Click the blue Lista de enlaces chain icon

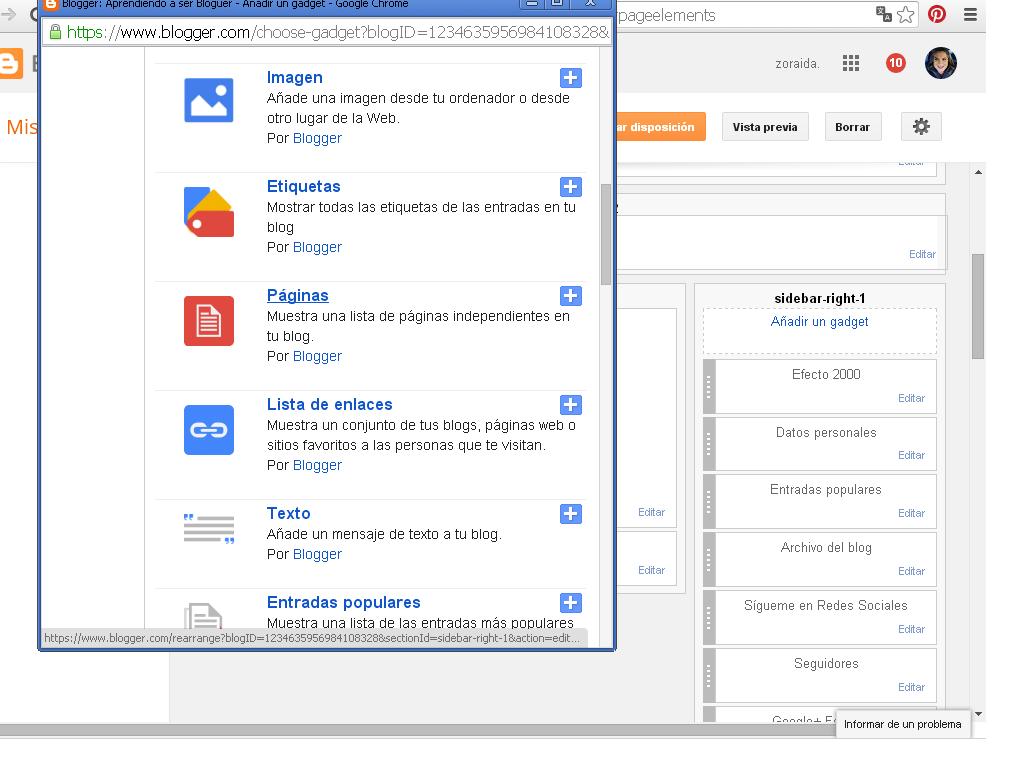click(x=209, y=430)
